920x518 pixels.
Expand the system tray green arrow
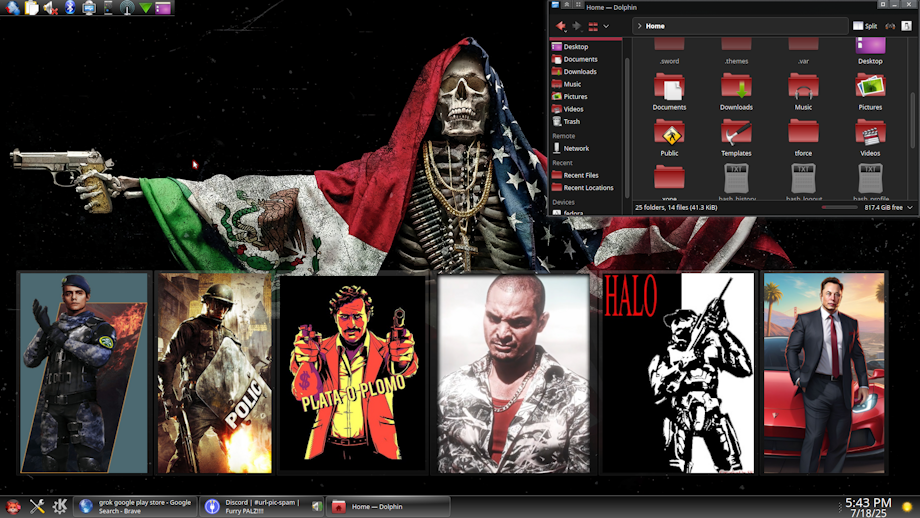[x=146, y=8]
